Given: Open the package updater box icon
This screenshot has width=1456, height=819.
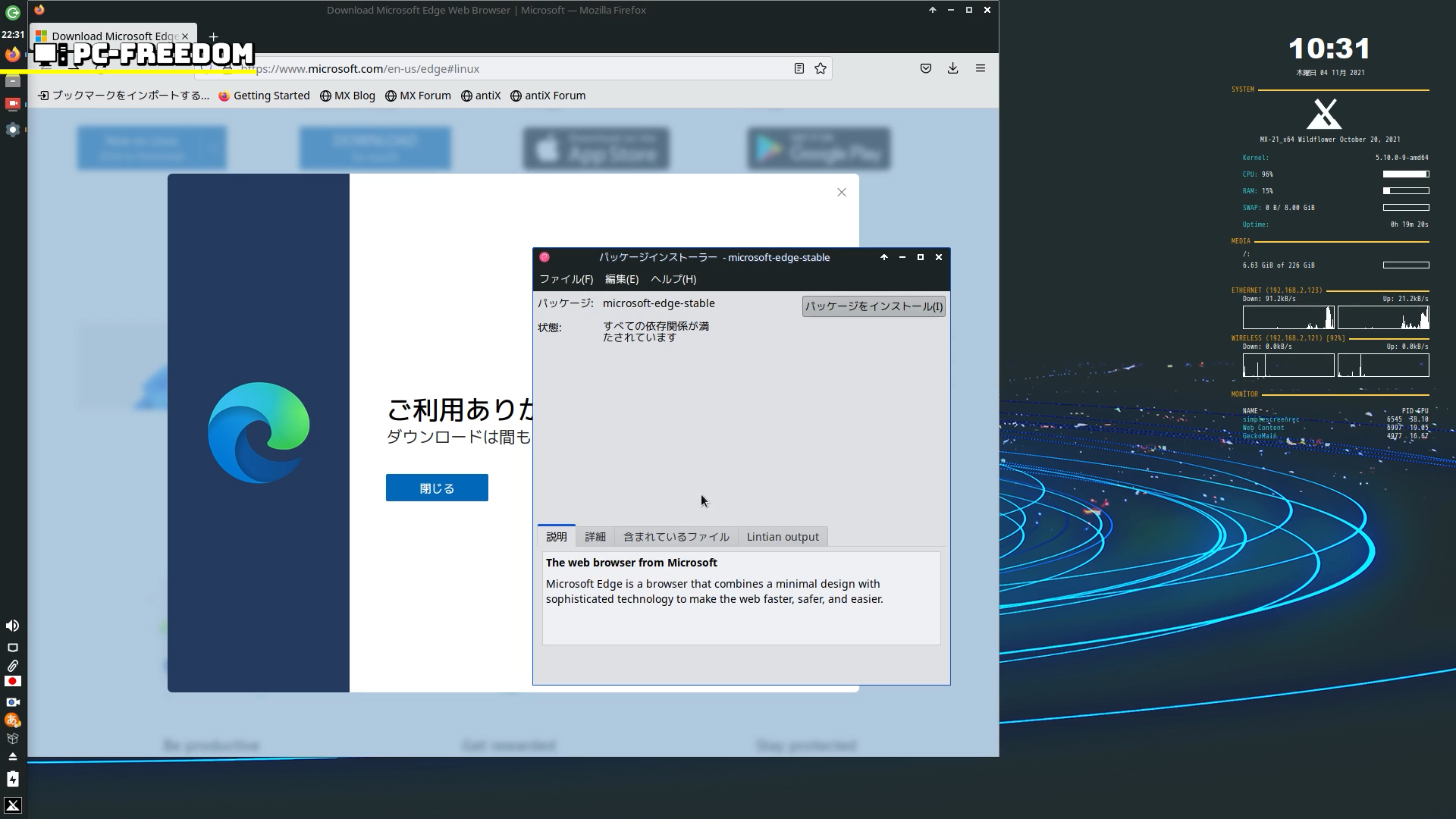Looking at the screenshot, I should tap(12, 739).
